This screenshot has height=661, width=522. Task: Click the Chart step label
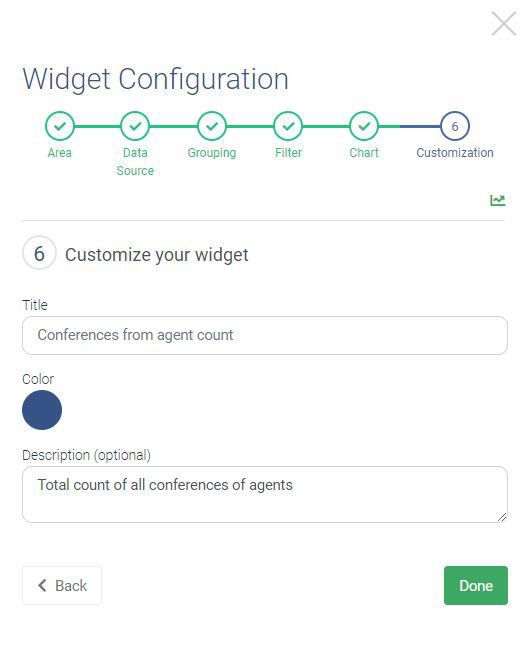(x=364, y=153)
